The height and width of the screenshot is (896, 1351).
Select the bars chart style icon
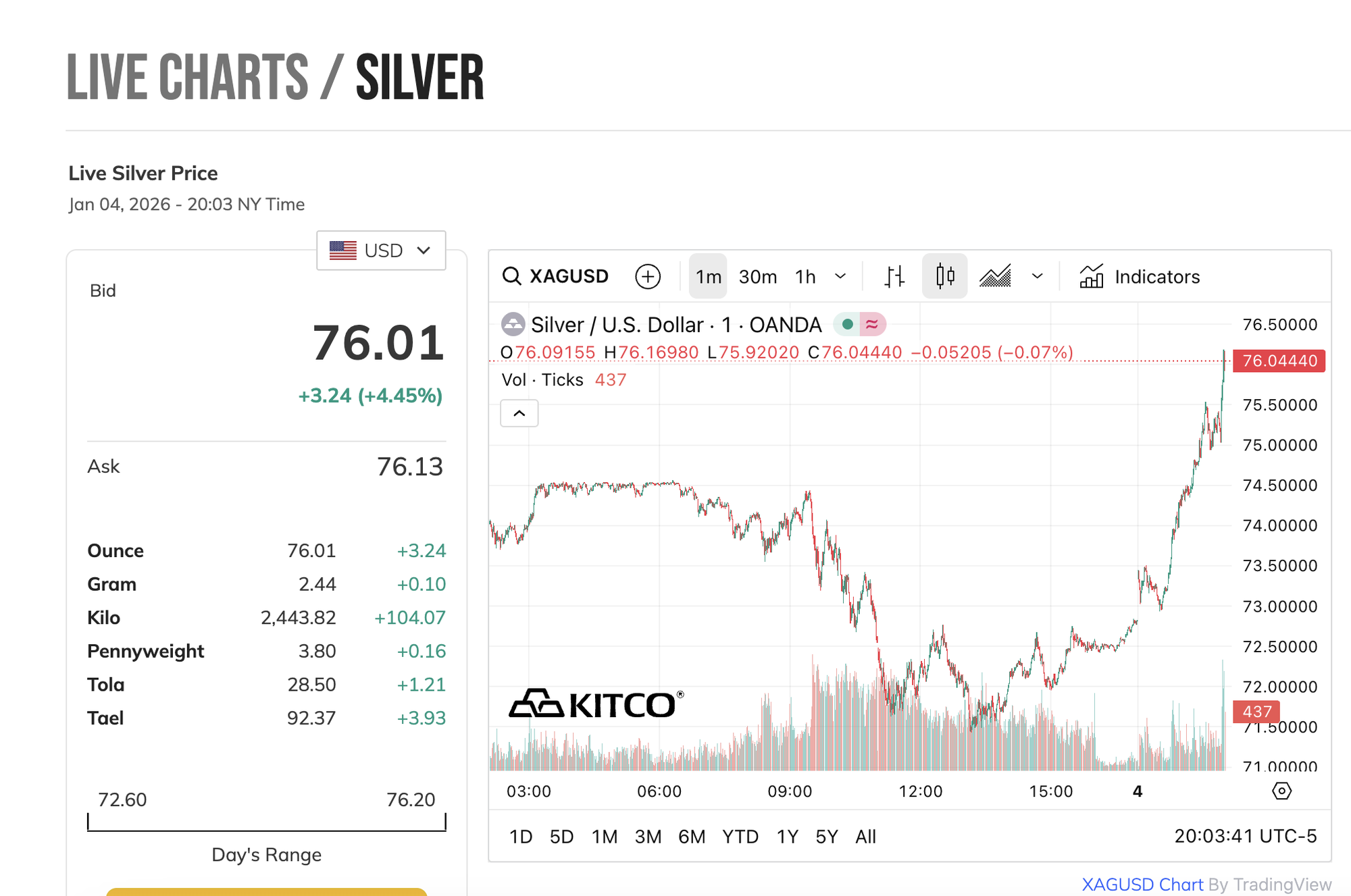894,276
